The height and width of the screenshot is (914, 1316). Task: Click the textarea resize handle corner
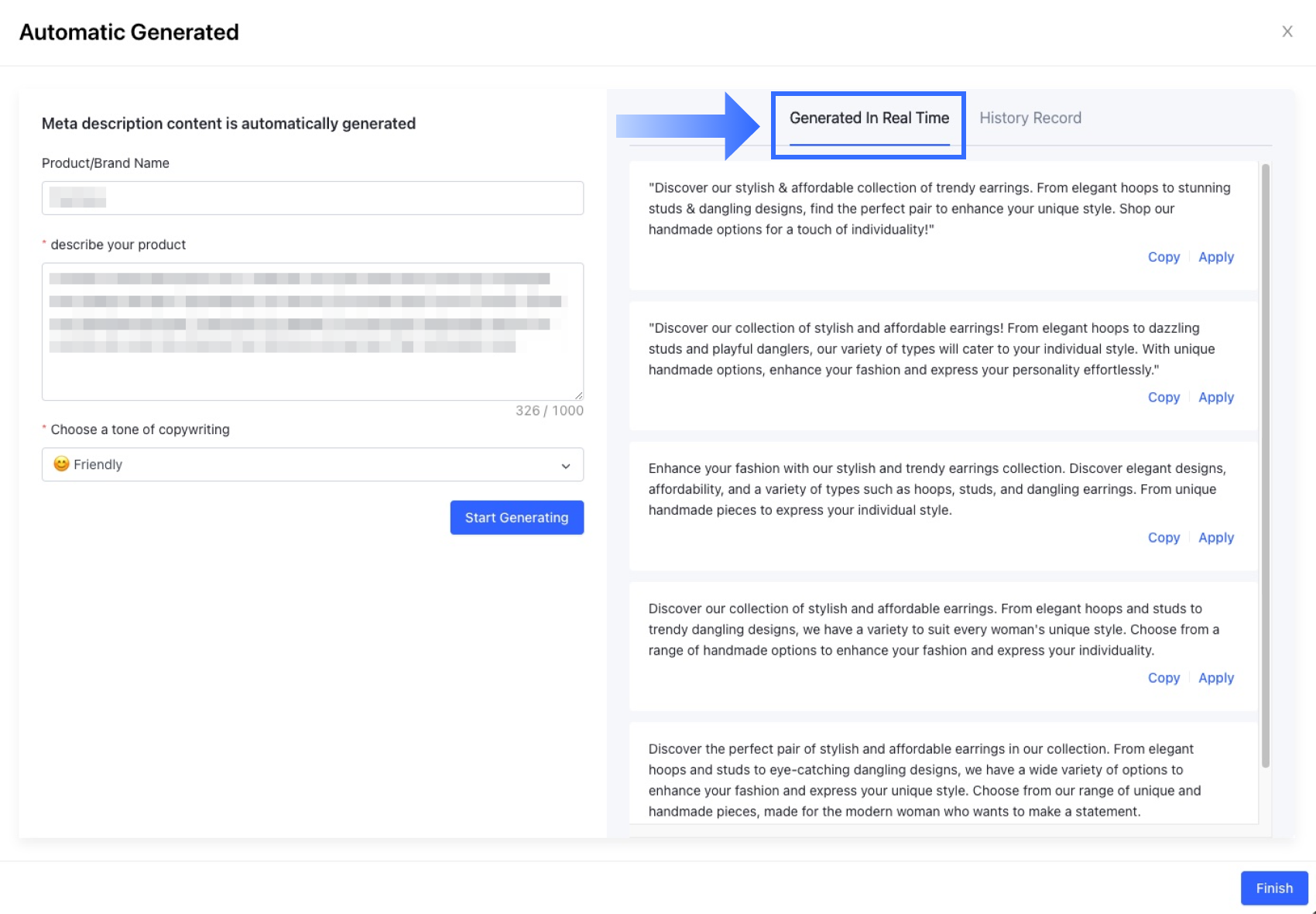pos(578,395)
